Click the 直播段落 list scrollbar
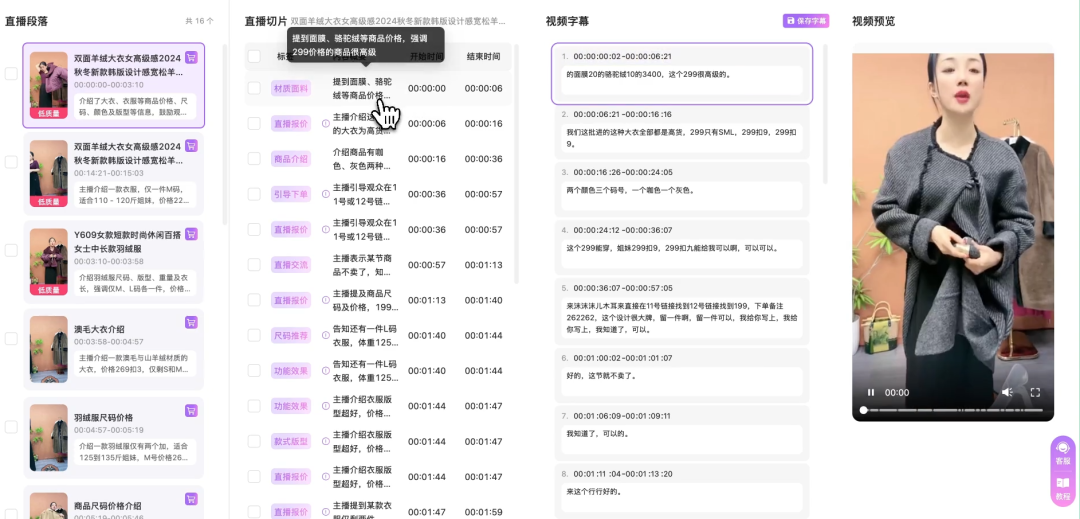 tap(225, 134)
